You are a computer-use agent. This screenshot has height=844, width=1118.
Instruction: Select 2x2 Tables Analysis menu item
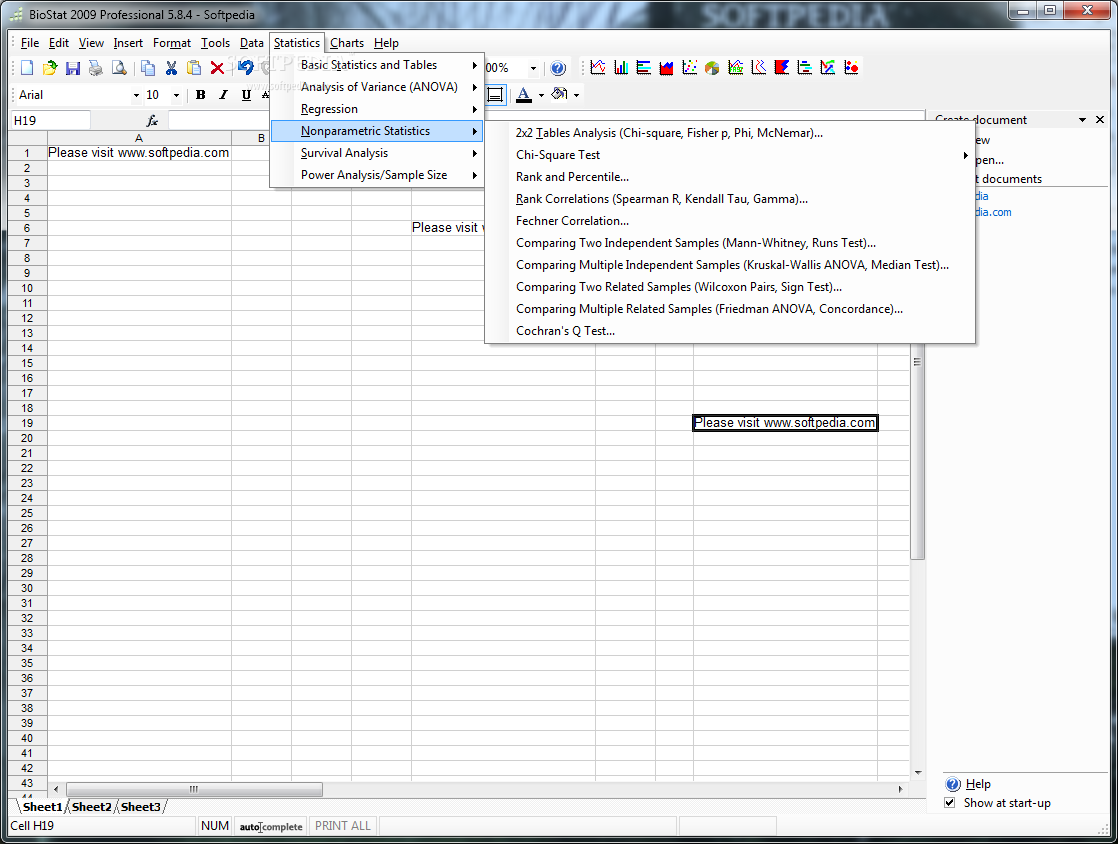pos(730,133)
